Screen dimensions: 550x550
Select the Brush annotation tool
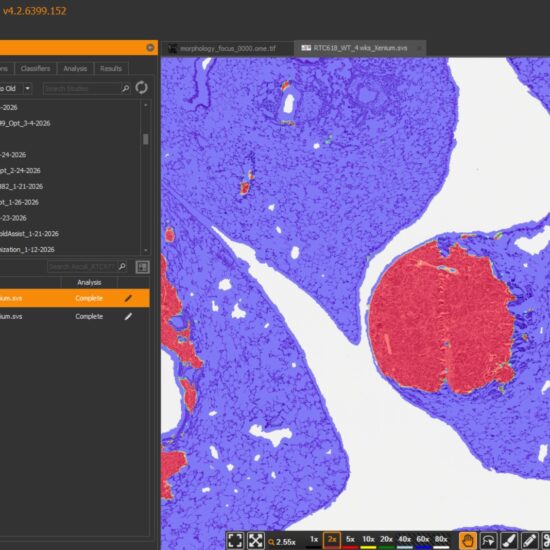point(509,541)
